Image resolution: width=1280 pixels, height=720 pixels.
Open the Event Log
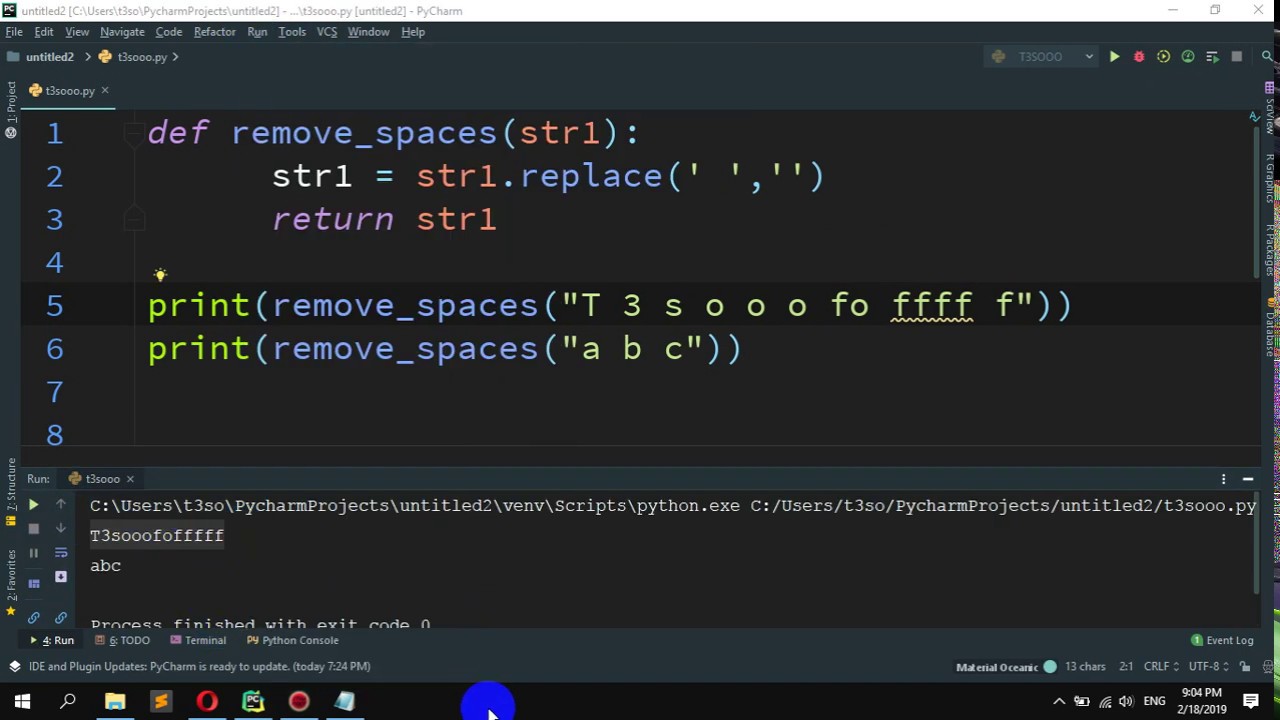click(1222, 641)
